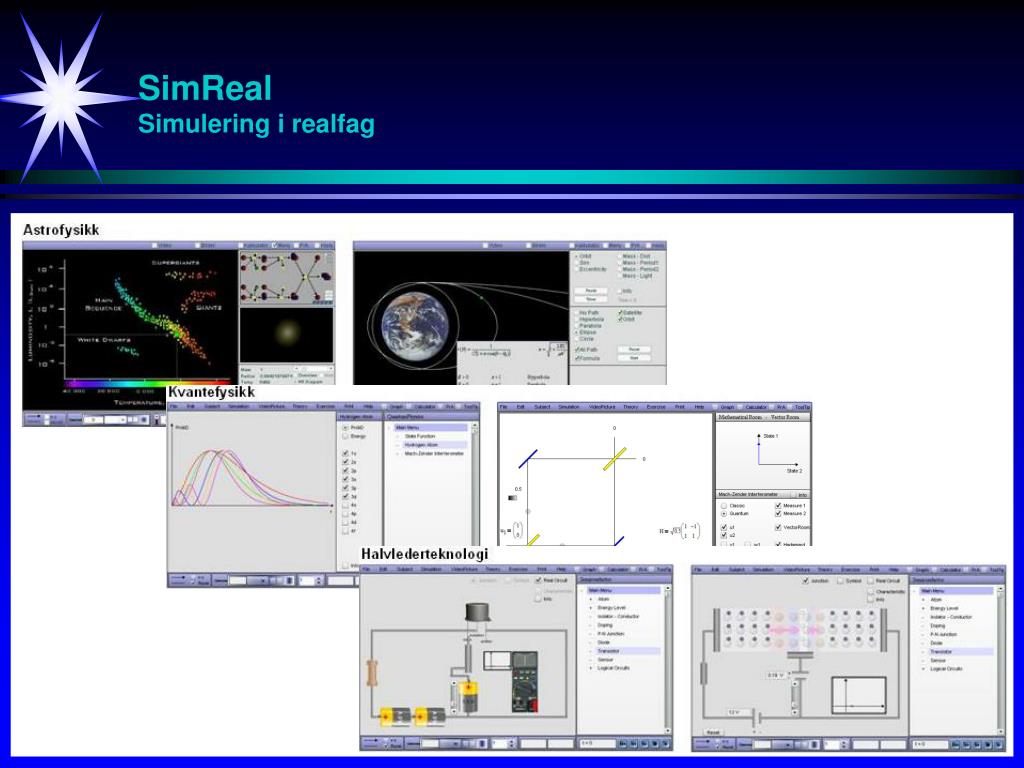Collapse the Main Menu node in the hydrogen atom window

pos(391,428)
